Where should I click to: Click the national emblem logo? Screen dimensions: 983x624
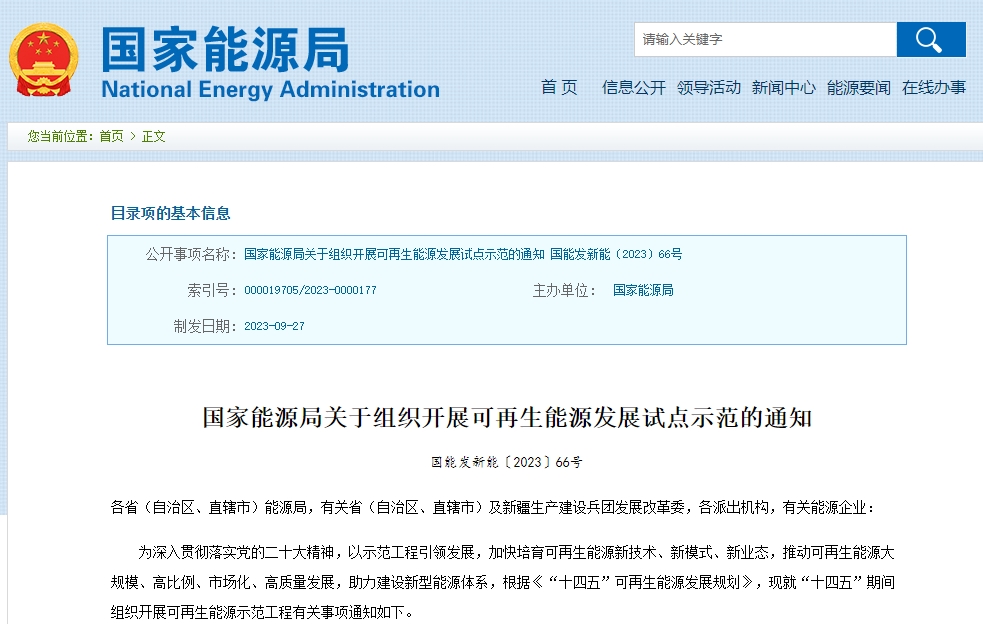(x=43, y=60)
